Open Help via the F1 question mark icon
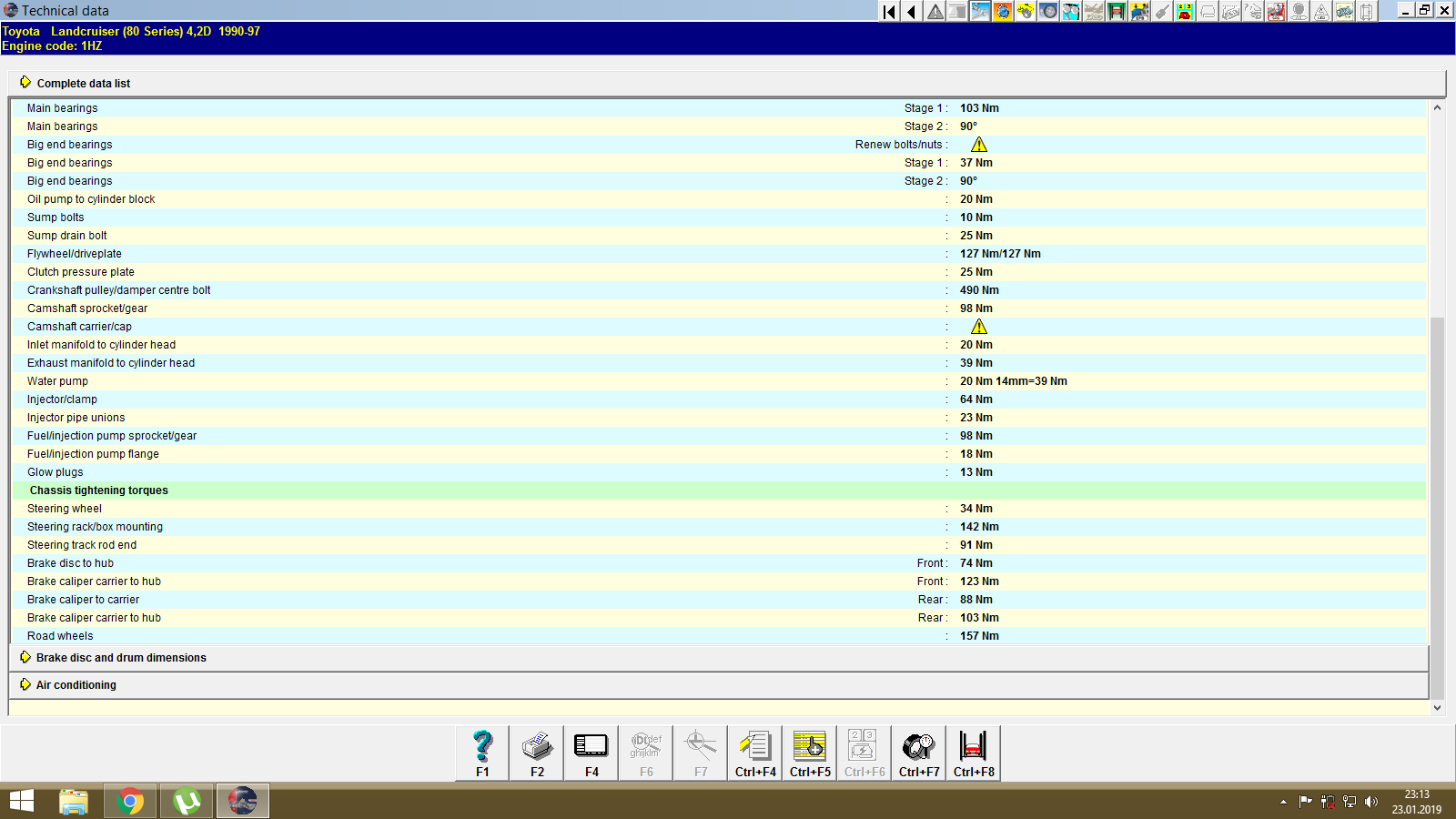 481,751
